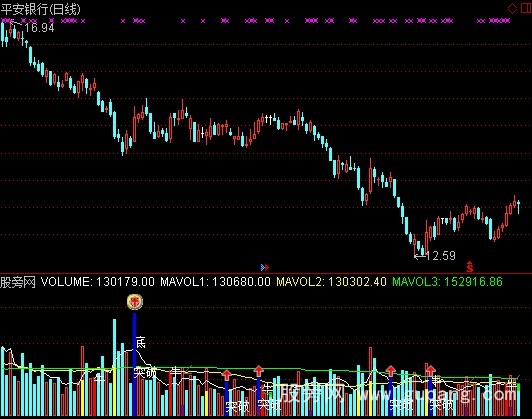This screenshot has height=419, width=532.
Task: Select the 平安银行(日线) chart title
Action: coord(40,9)
